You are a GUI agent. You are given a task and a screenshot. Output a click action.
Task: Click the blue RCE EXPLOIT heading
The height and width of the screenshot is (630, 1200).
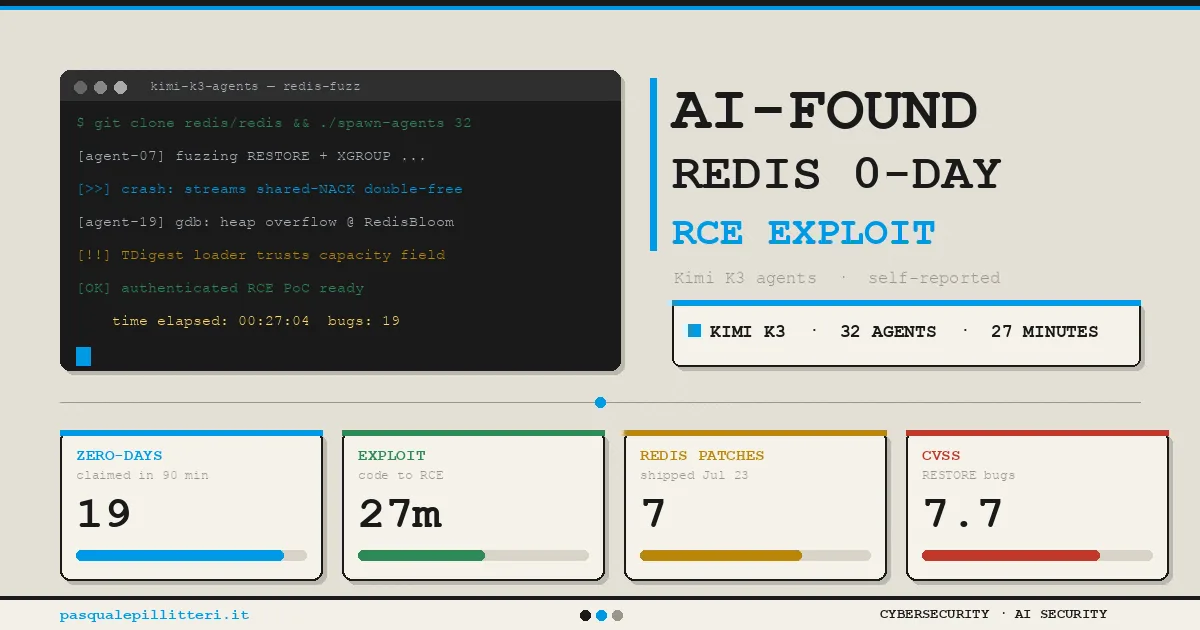[803, 233]
